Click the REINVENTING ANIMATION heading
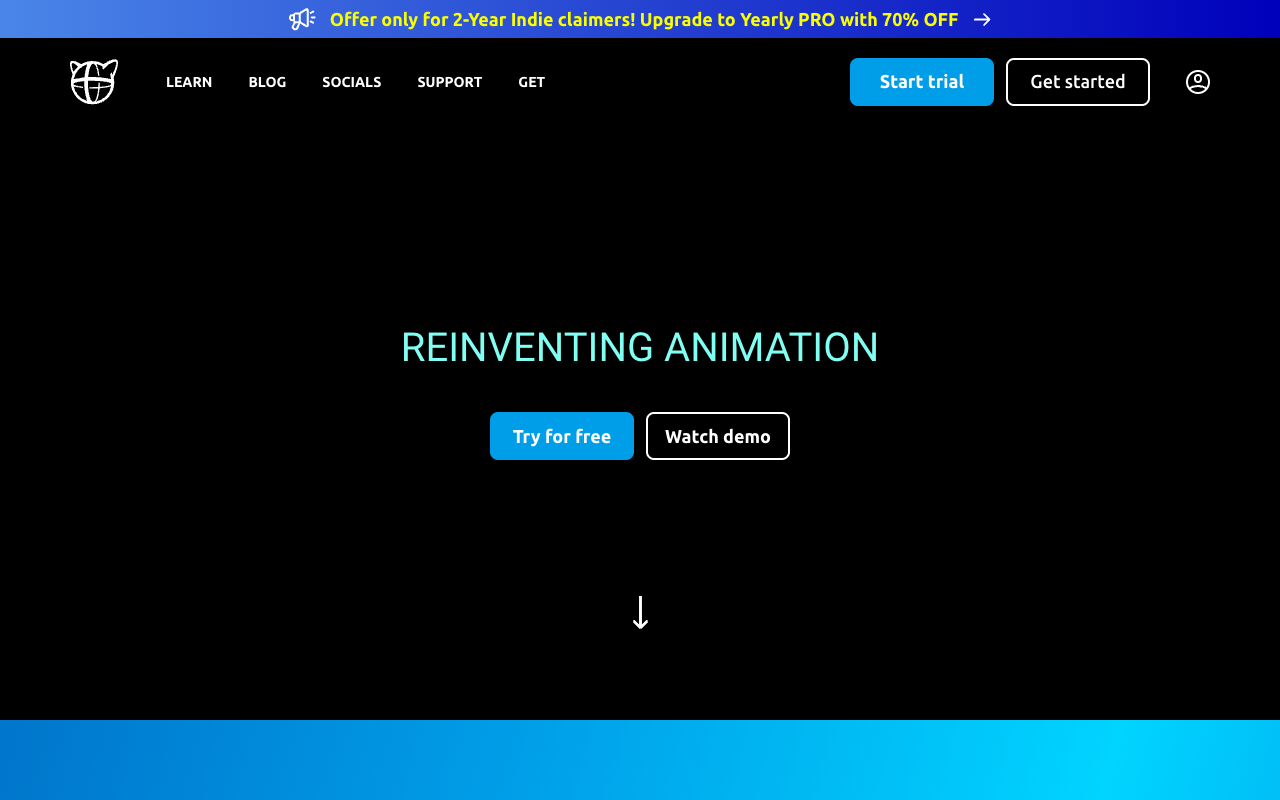The height and width of the screenshot is (800, 1280). 640,347
